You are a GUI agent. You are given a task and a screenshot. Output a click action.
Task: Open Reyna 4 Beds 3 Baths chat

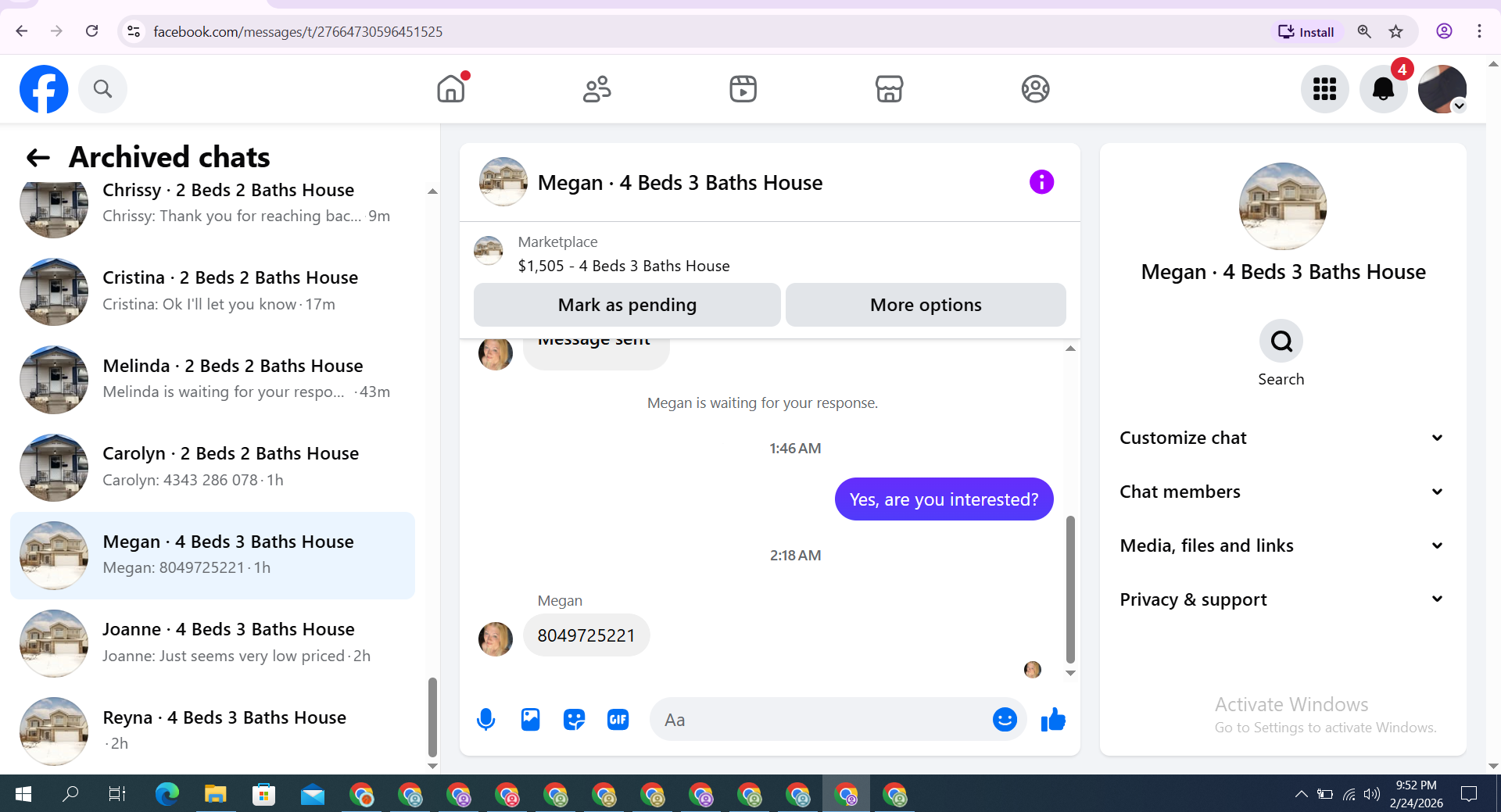point(213,731)
